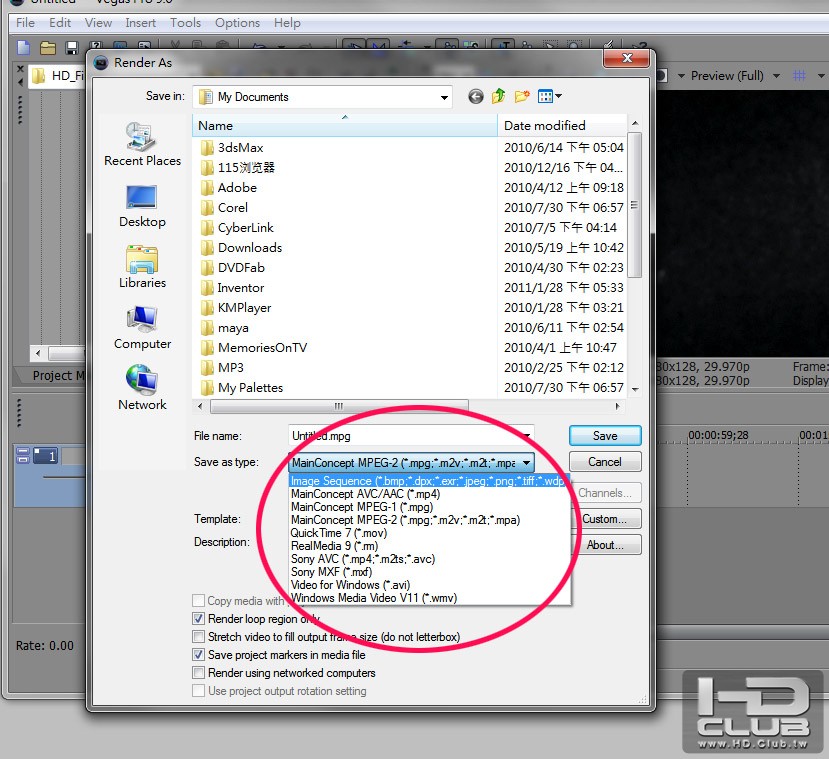Click the Save disk icon in Vegas toolbar
Screen dimensions: 829x759
(72, 48)
